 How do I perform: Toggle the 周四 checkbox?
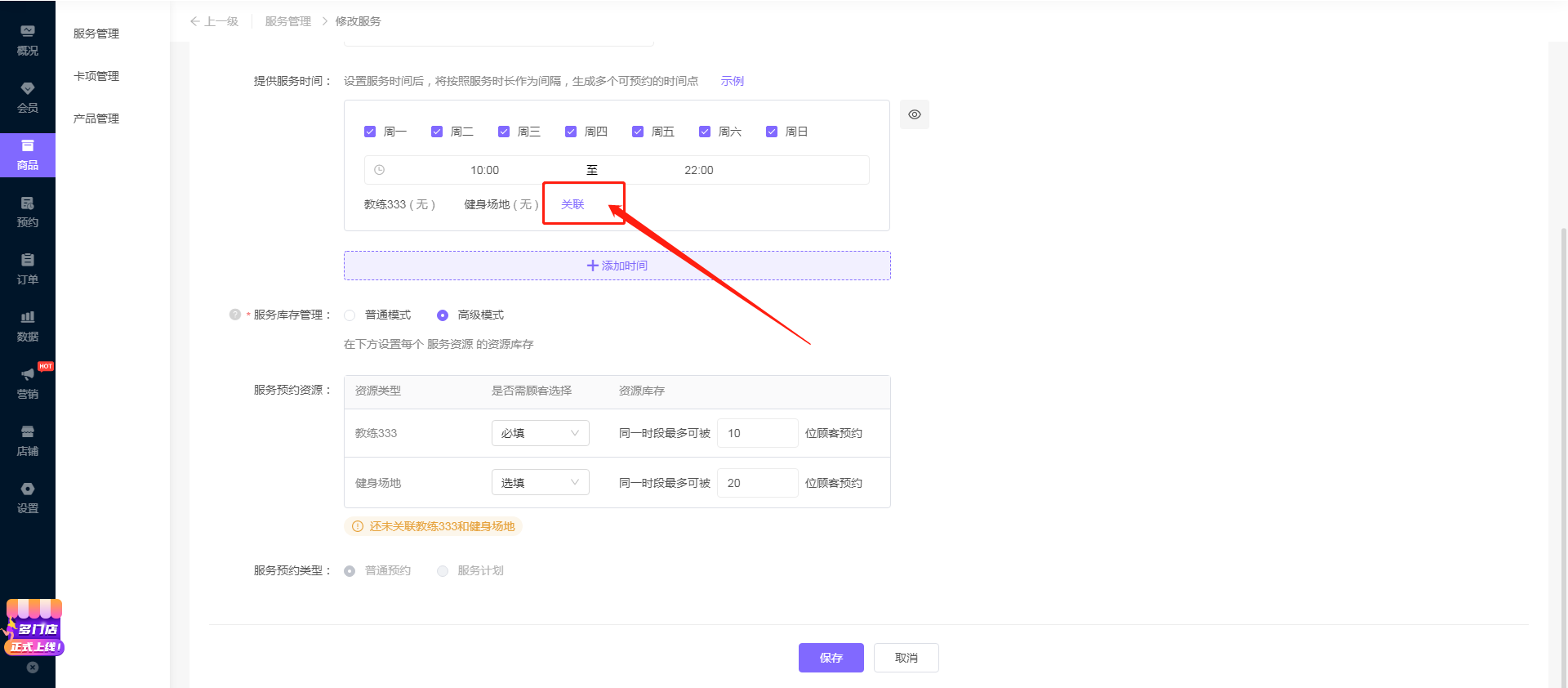571,132
